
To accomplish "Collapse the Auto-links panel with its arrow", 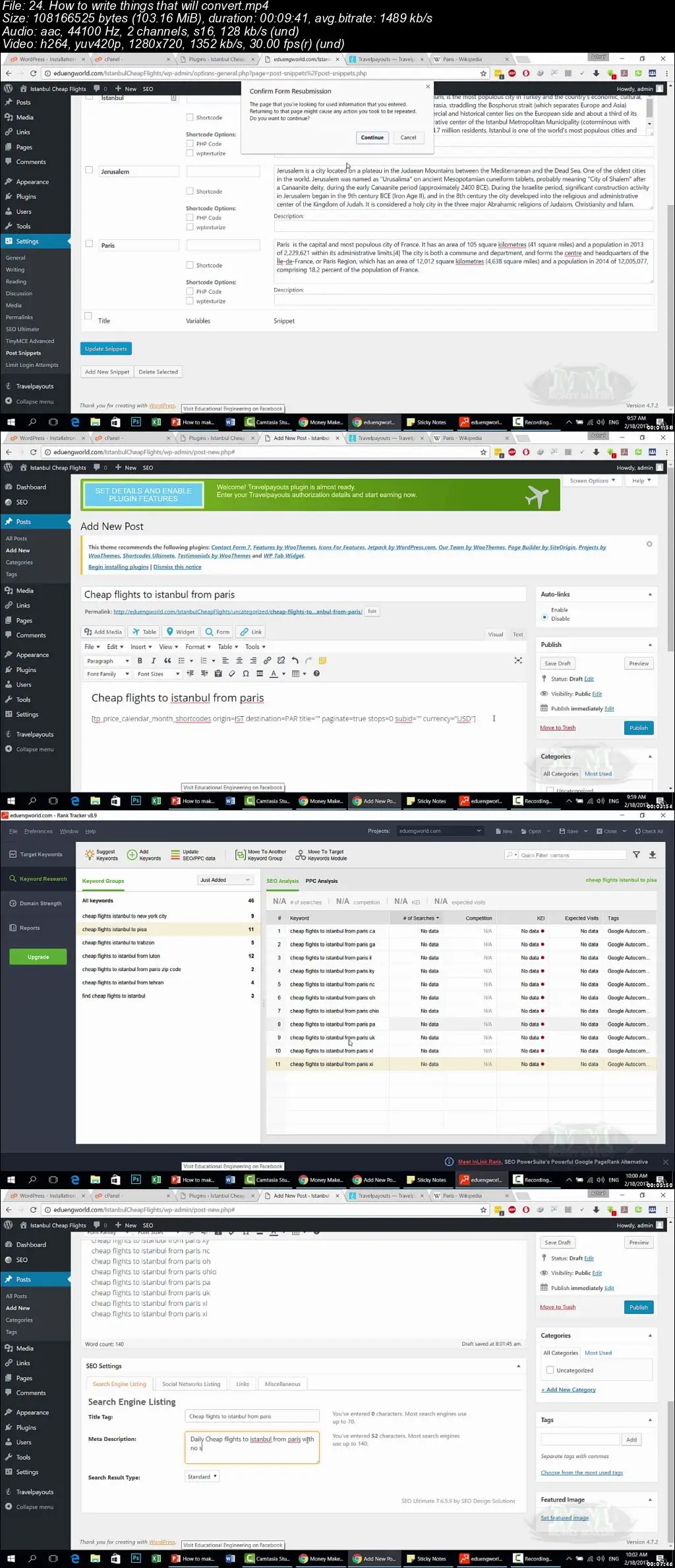I will point(650,594).
